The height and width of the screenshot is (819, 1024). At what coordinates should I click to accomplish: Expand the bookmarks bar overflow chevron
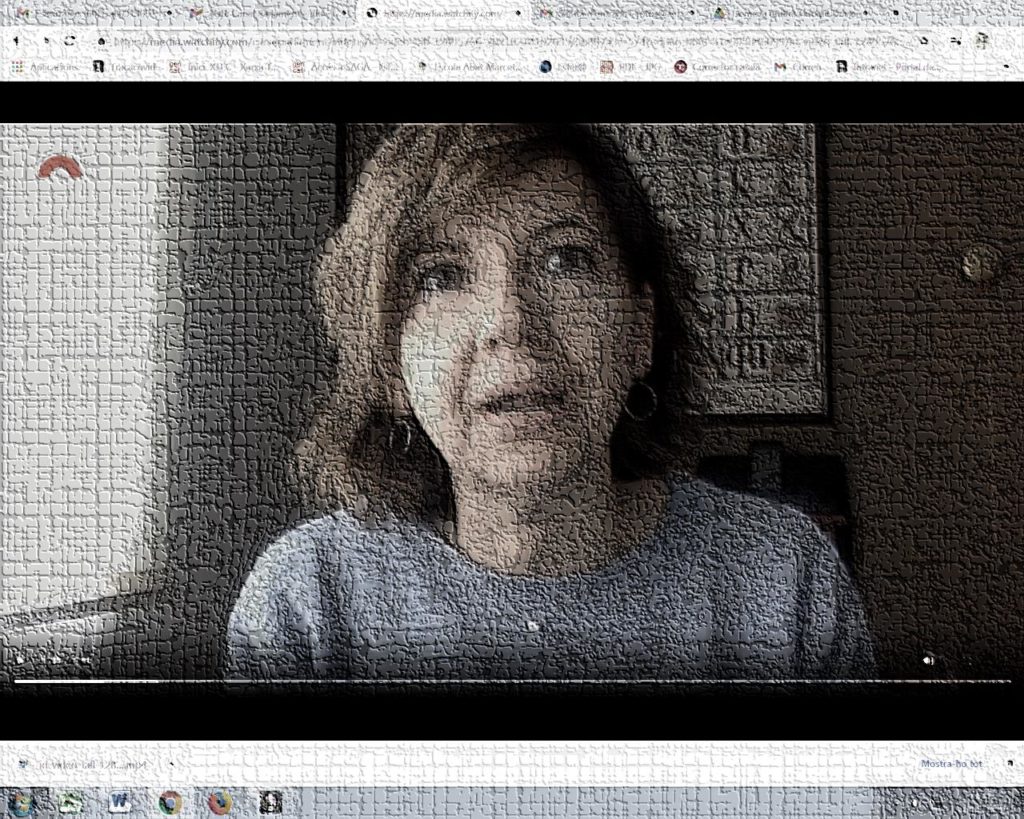[1008, 67]
